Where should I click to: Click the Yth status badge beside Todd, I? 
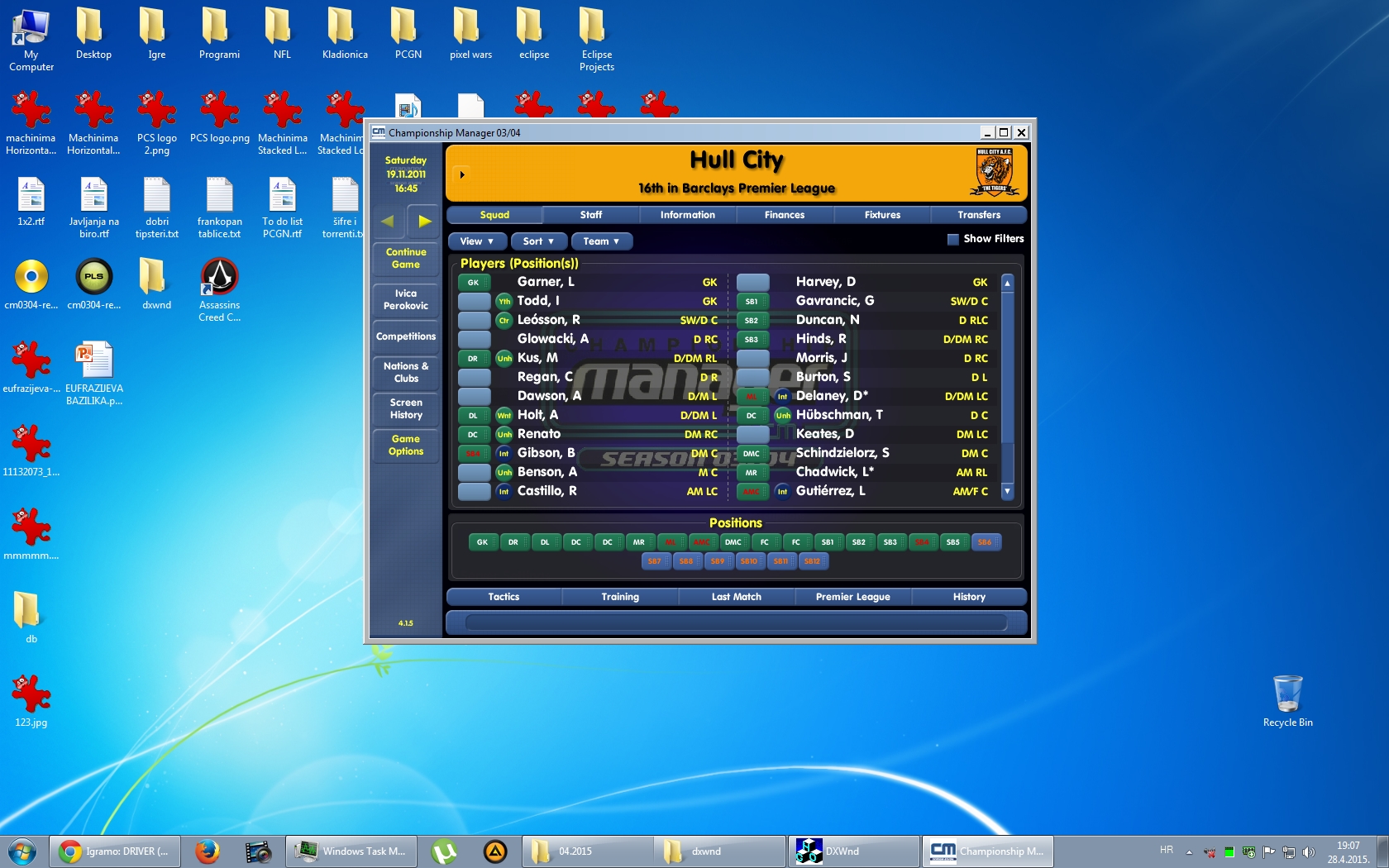pyautogui.click(x=504, y=302)
